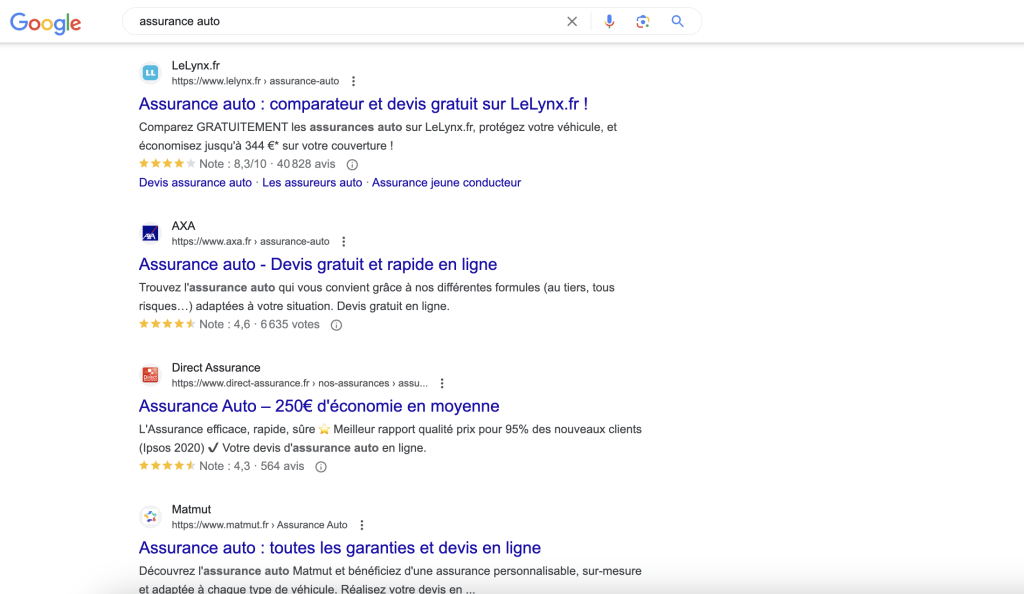Viewport: 1024px width, 594px height.
Task: Start voice search with microphone icon
Action: coord(609,21)
